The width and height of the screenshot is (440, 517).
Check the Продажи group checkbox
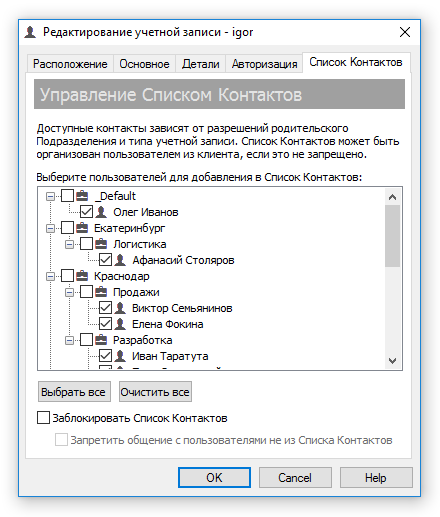coord(86,292)
